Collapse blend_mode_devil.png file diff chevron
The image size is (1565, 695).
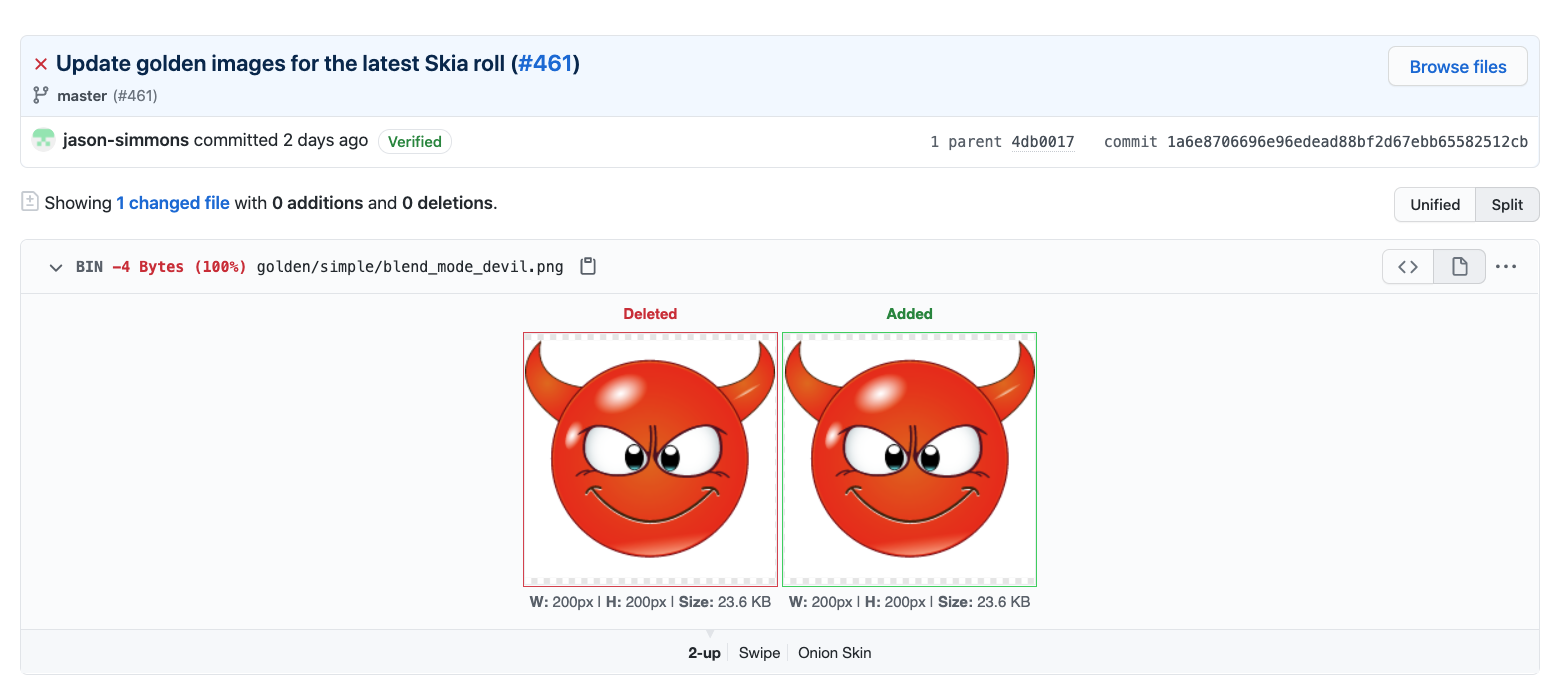pyautogui.click(x=56, y=267)
